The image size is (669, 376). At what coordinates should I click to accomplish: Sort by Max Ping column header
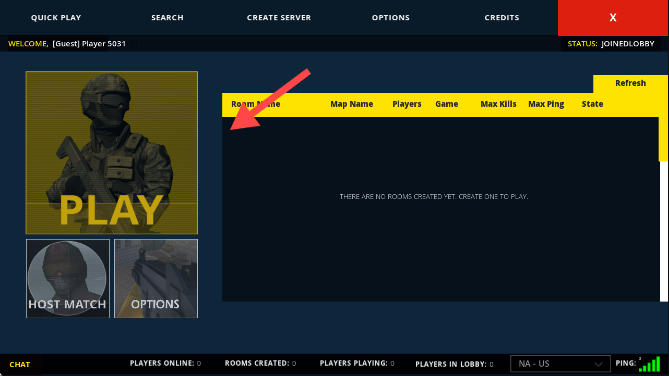(x=546, y=104)
